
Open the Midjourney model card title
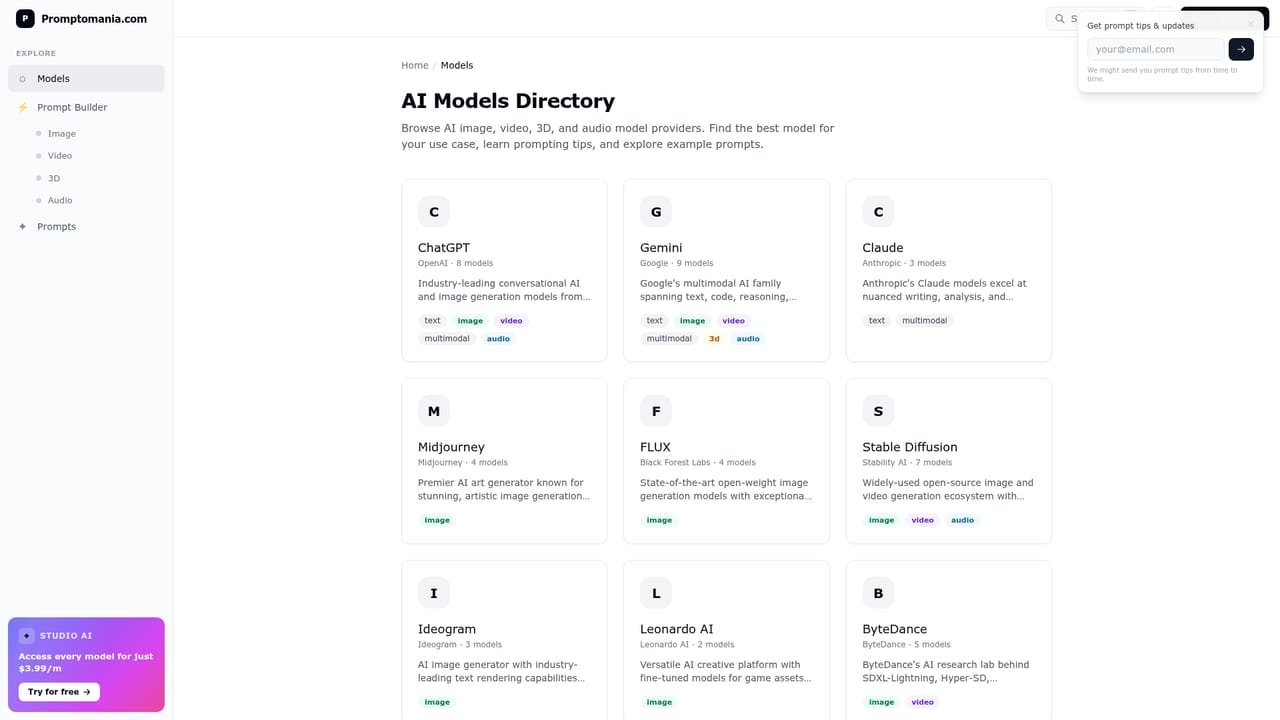click(451, 447)
